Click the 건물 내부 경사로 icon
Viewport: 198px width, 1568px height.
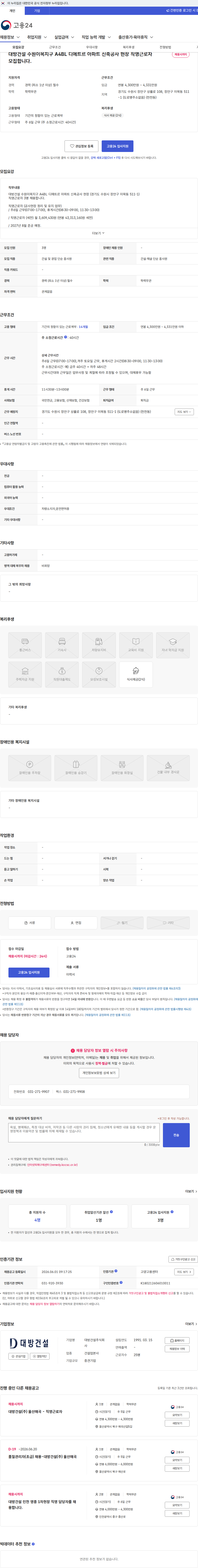(x=168, y=768)
